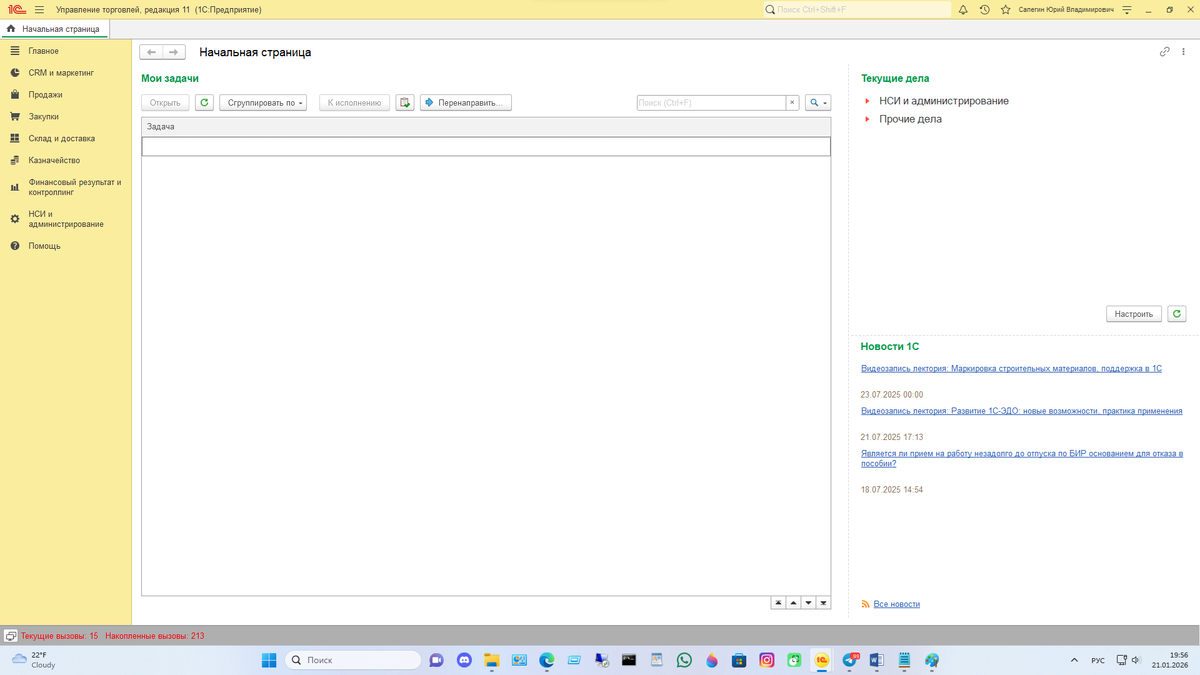Open НСИ и администрирование sidebar section

[65, 219]
